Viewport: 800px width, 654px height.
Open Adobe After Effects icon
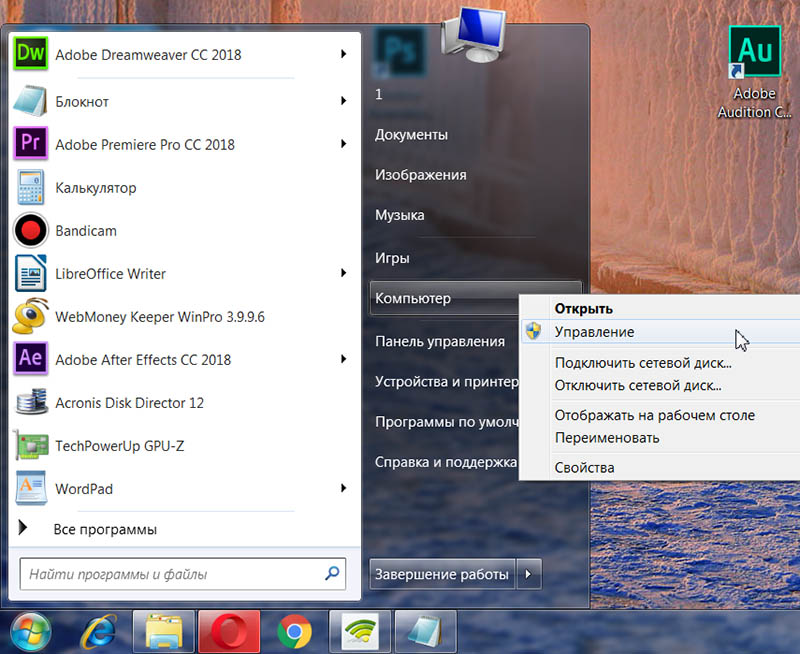31,359
